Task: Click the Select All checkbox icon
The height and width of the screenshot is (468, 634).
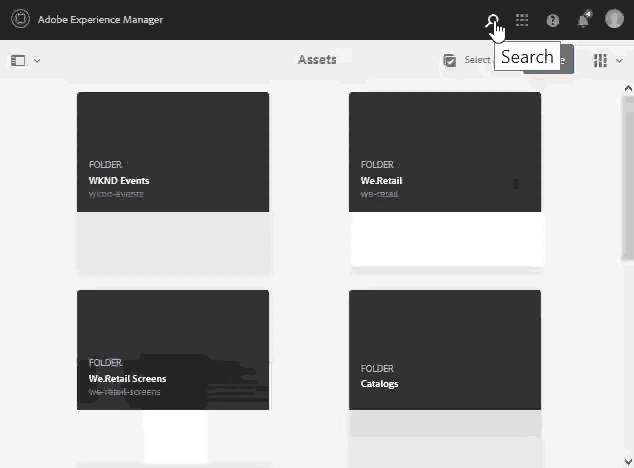Action: pyautogui.click(x=450, y=60)
